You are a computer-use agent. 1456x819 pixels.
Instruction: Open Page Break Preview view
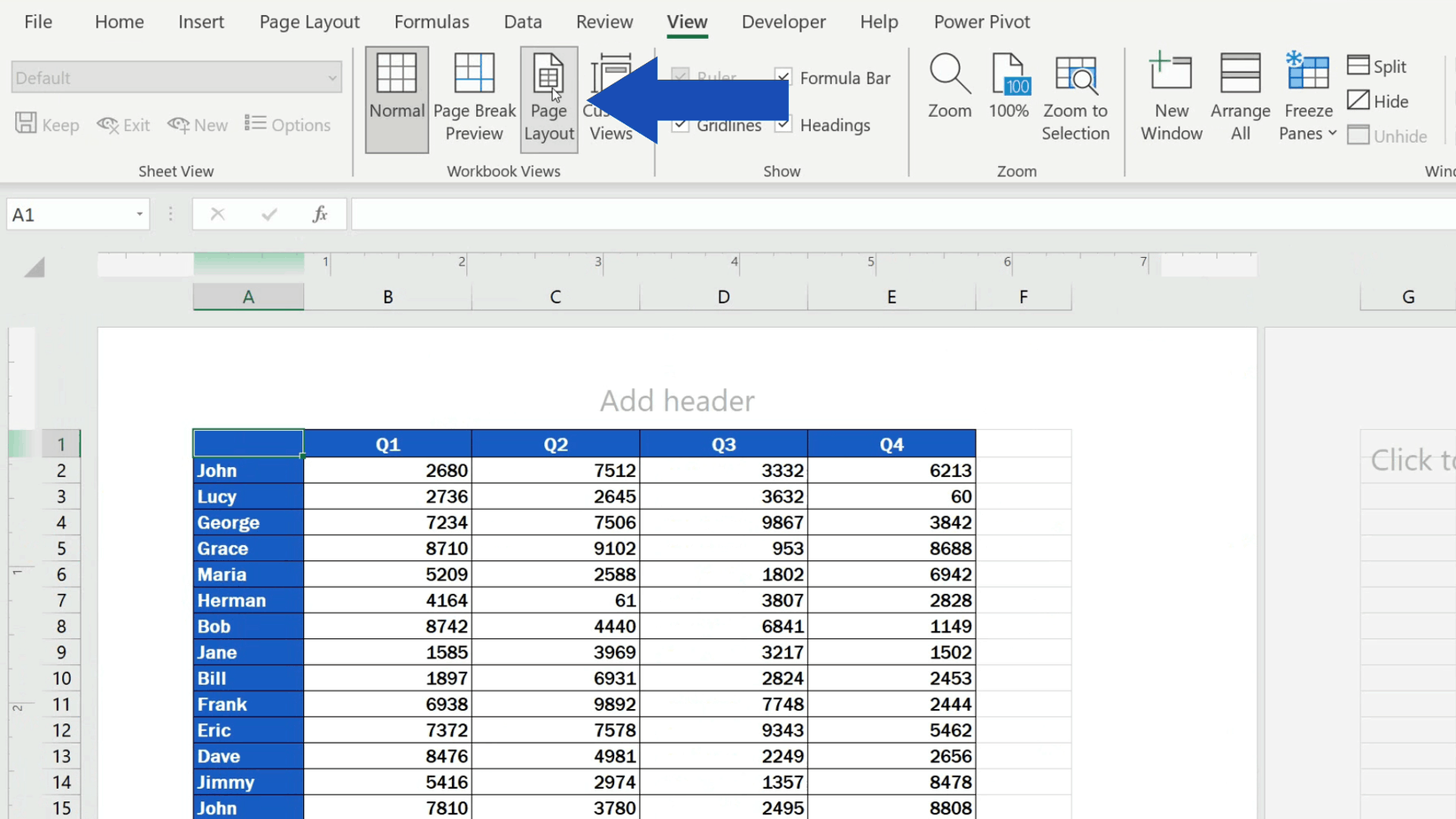(474, 97)
